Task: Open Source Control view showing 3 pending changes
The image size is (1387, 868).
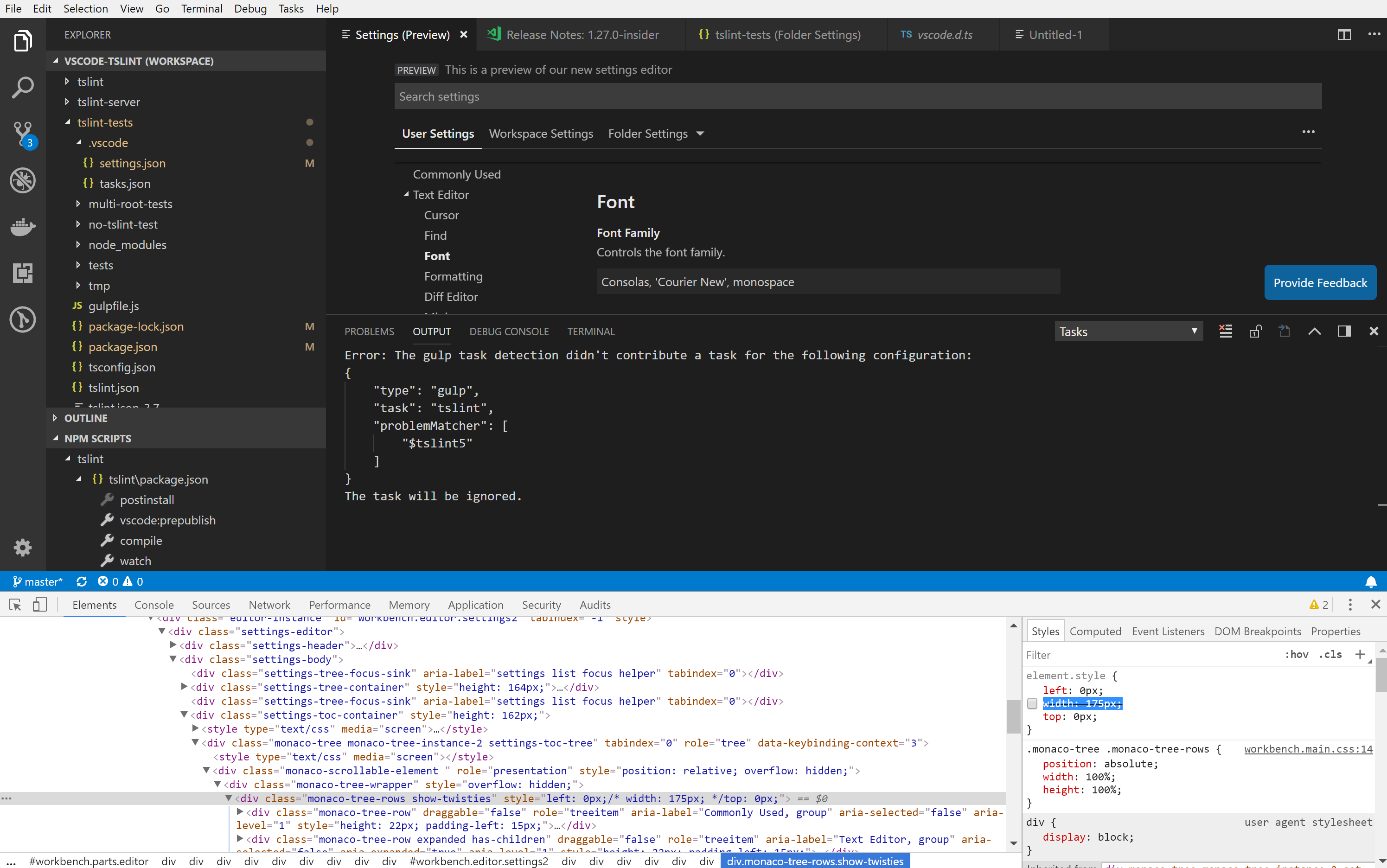Action: 22,133
